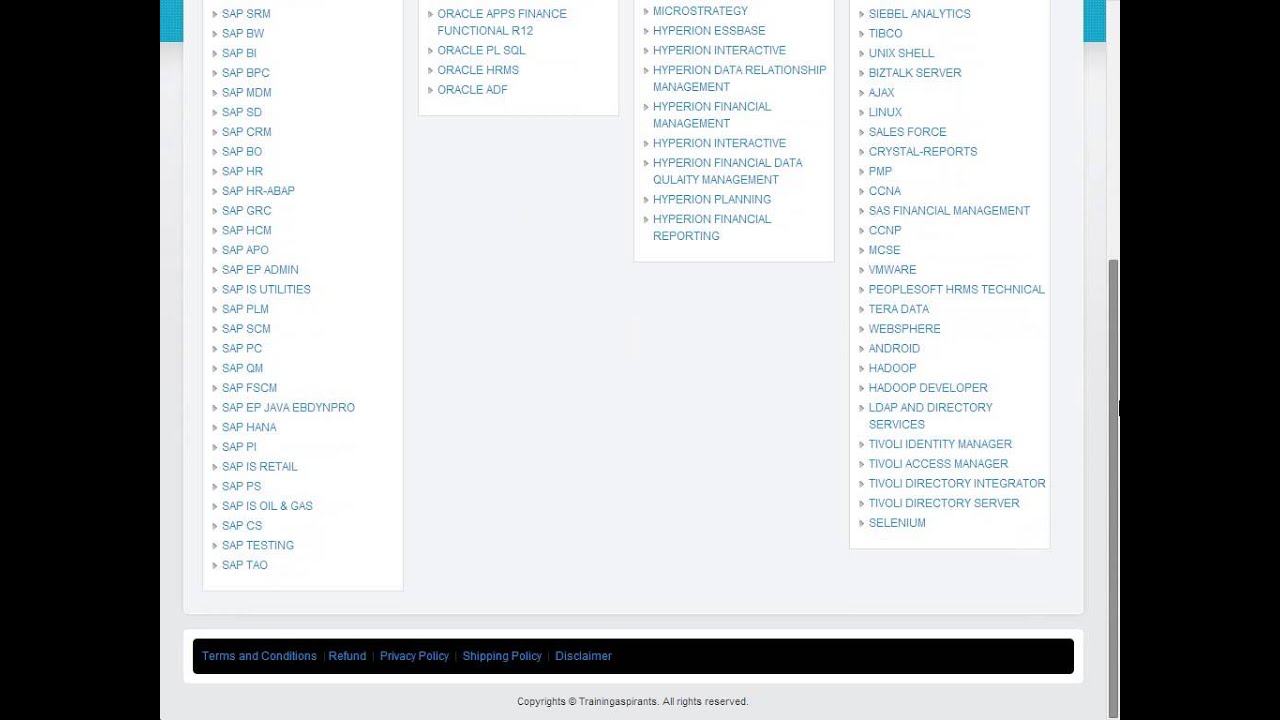Image resolution: width=1280 pixels, height=720 pixels.
Task: Click the SAP BPC link
Action: (x=246, y=73)
